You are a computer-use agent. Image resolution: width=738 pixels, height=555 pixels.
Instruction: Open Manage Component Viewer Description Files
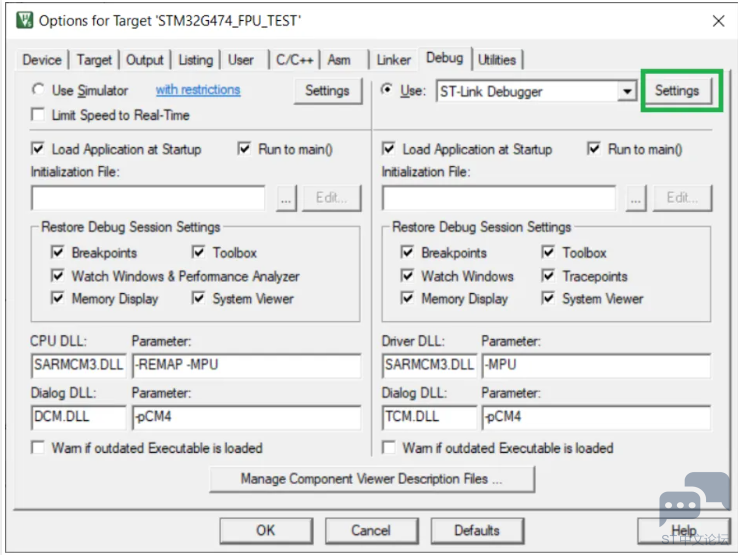point(372,479)
